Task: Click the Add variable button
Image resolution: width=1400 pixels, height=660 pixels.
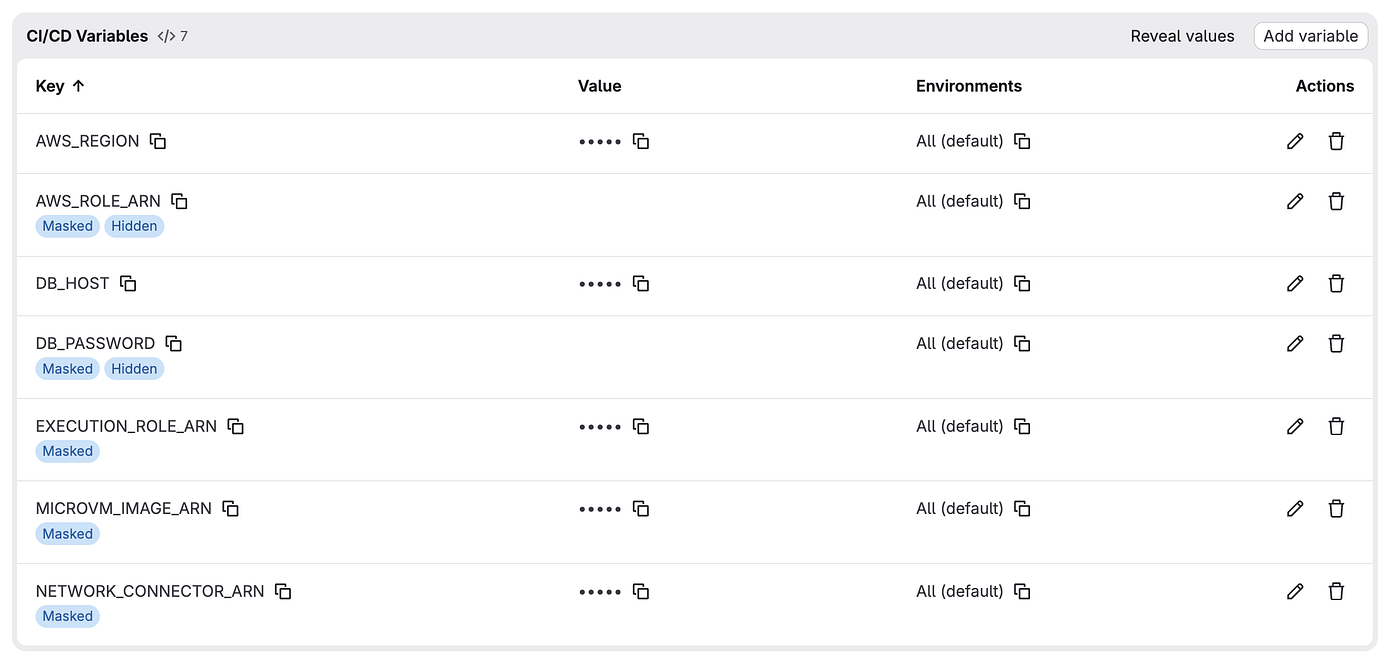Action: tap(1311, 36)
